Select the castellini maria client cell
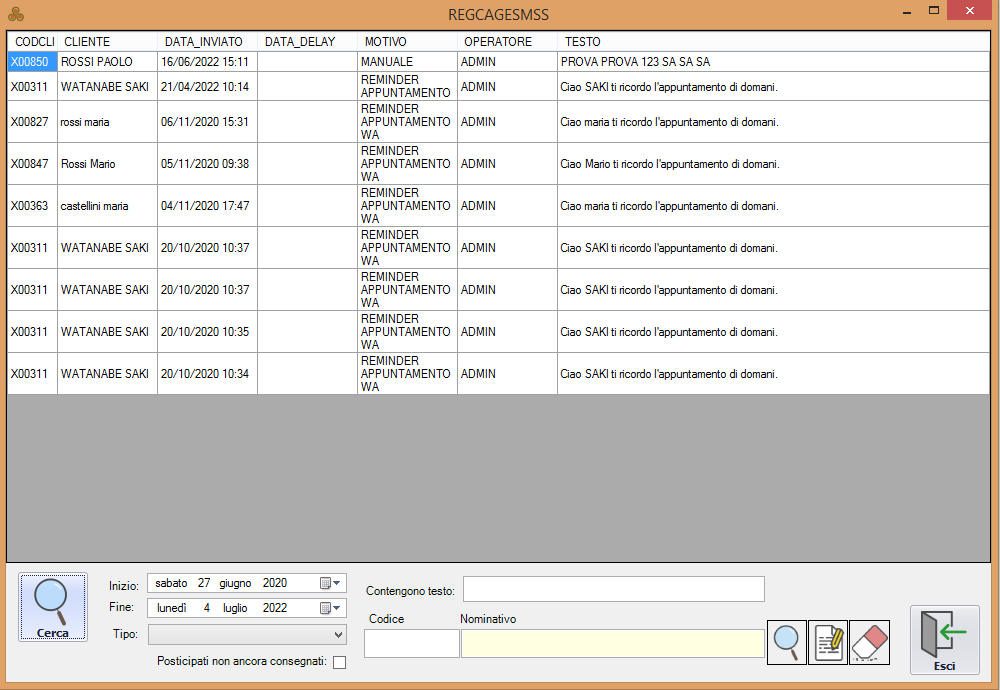This screenshot has width=1000, height=690. [x=95, y=206]
